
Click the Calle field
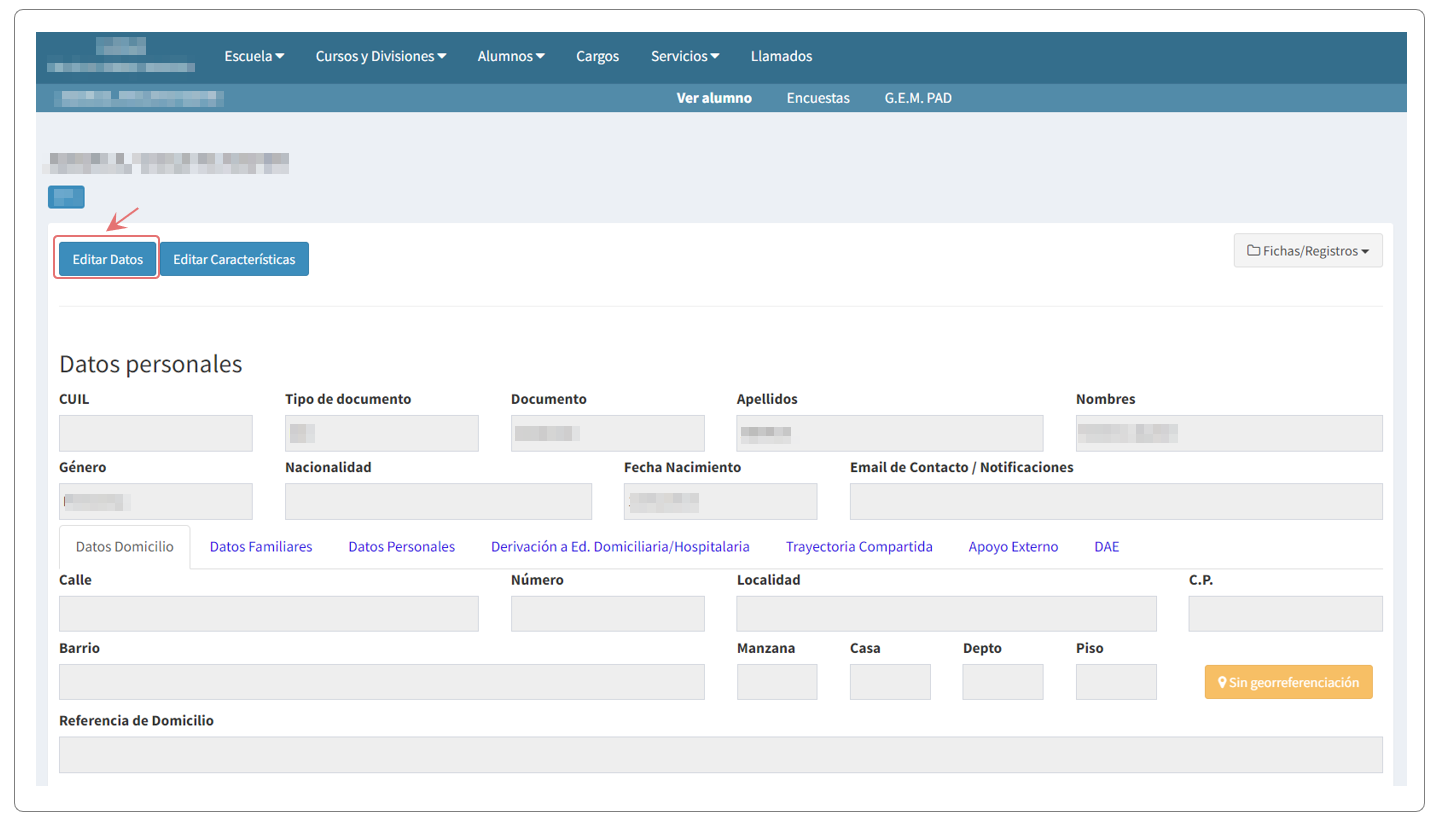269,613
